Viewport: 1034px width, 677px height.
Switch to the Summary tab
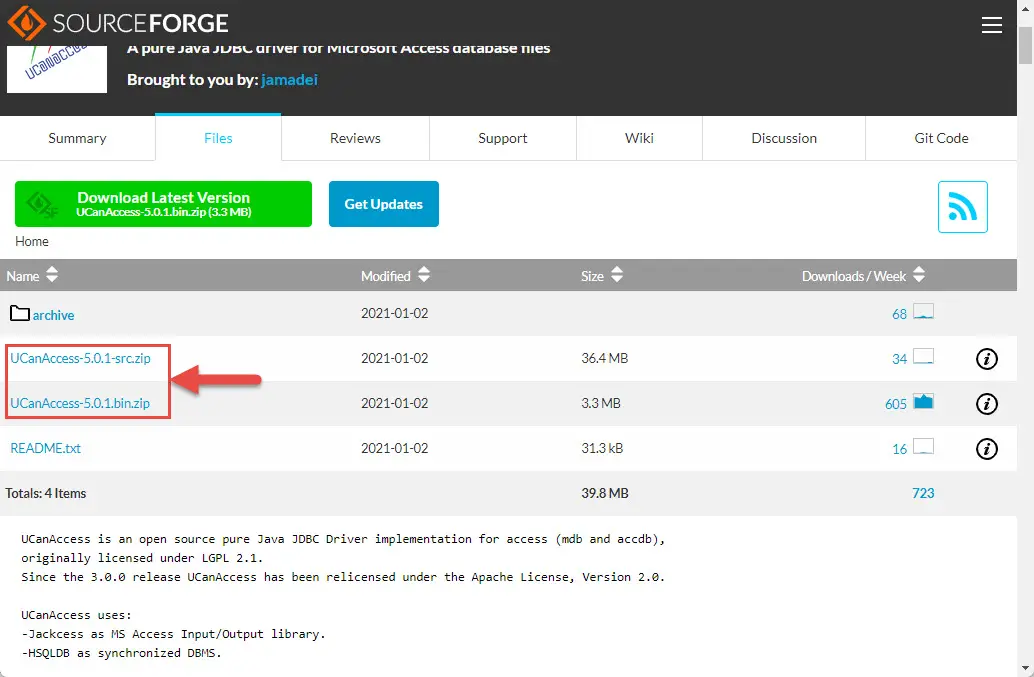coord(77,138)
